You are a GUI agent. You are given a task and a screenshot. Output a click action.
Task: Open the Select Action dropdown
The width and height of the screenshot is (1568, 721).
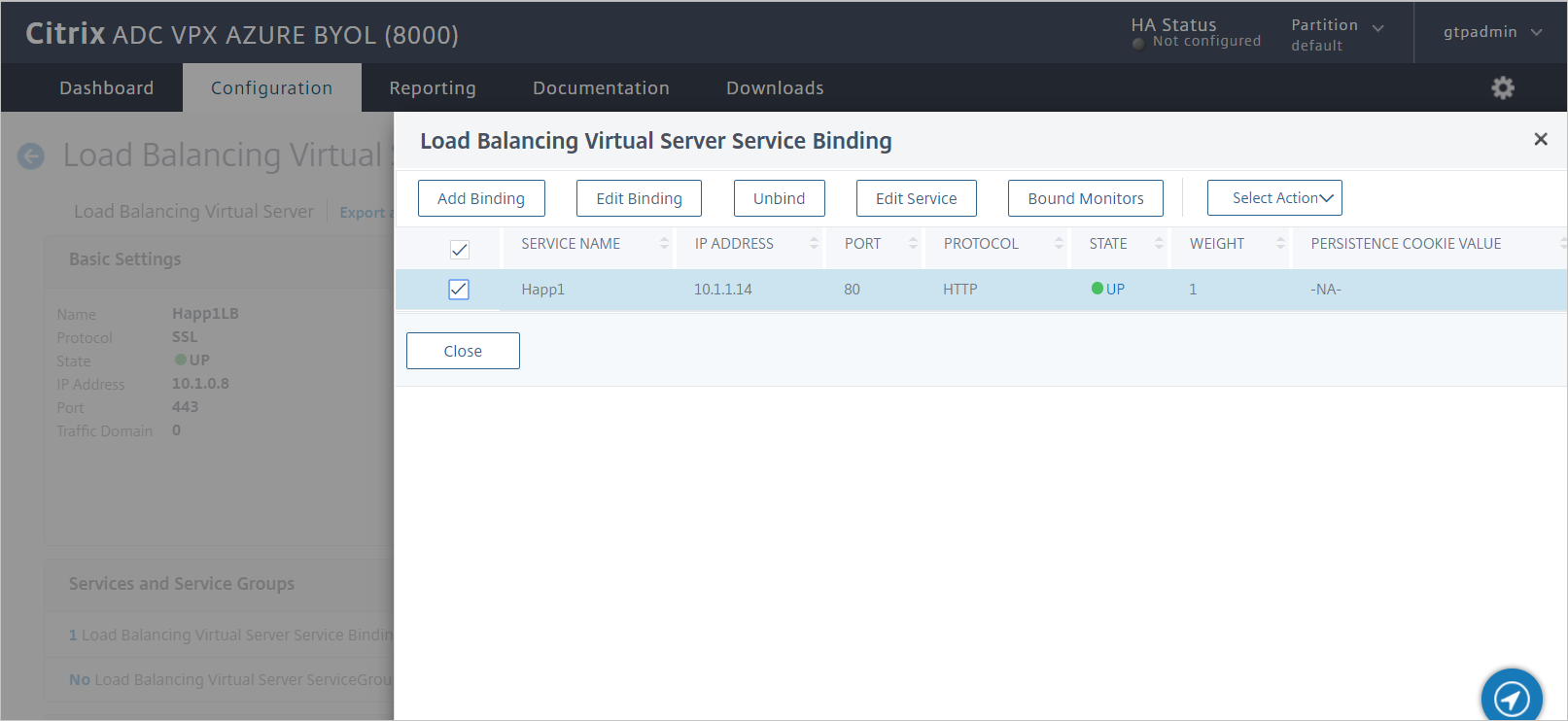(x=1273, y=198)
